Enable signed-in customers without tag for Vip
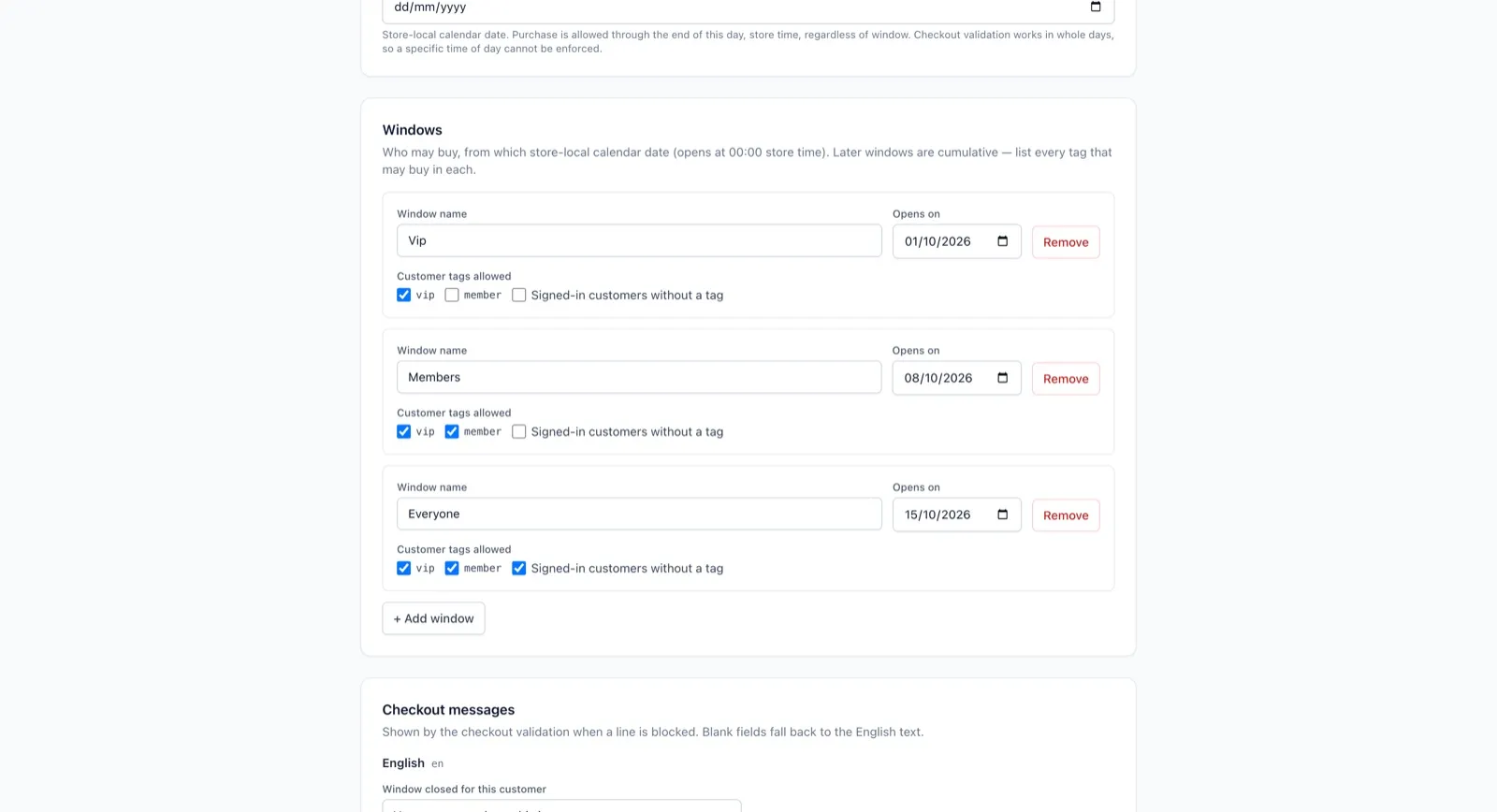1497x812 pixels. [519, 295]
